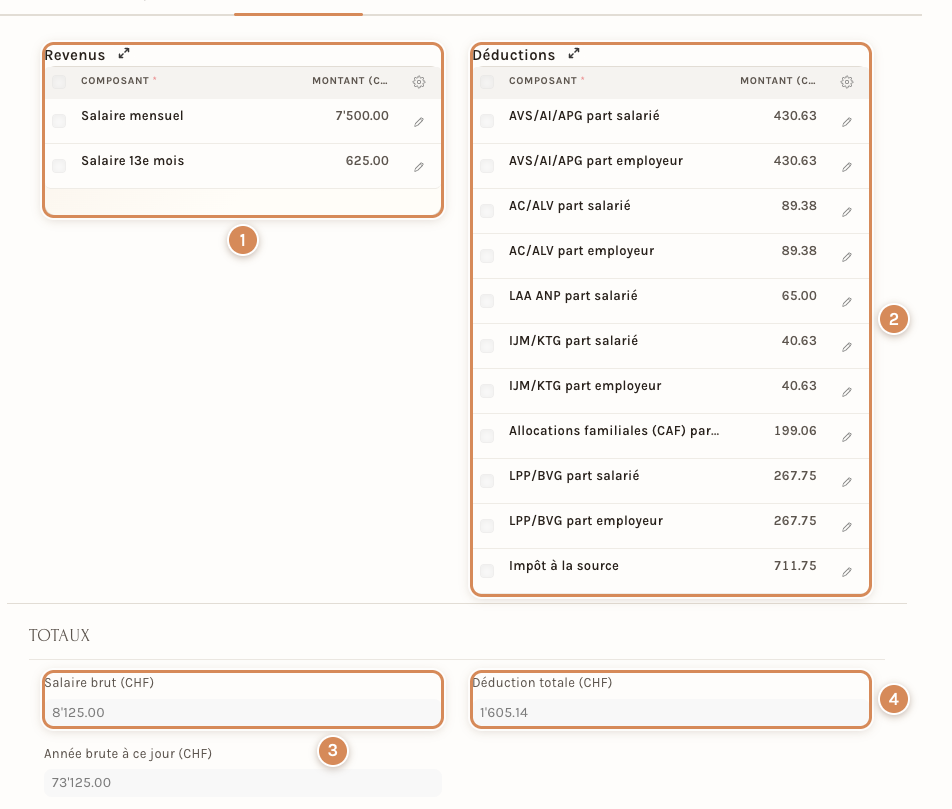
Task: Check the Impôt à la source row
Action: coord(487,570)
